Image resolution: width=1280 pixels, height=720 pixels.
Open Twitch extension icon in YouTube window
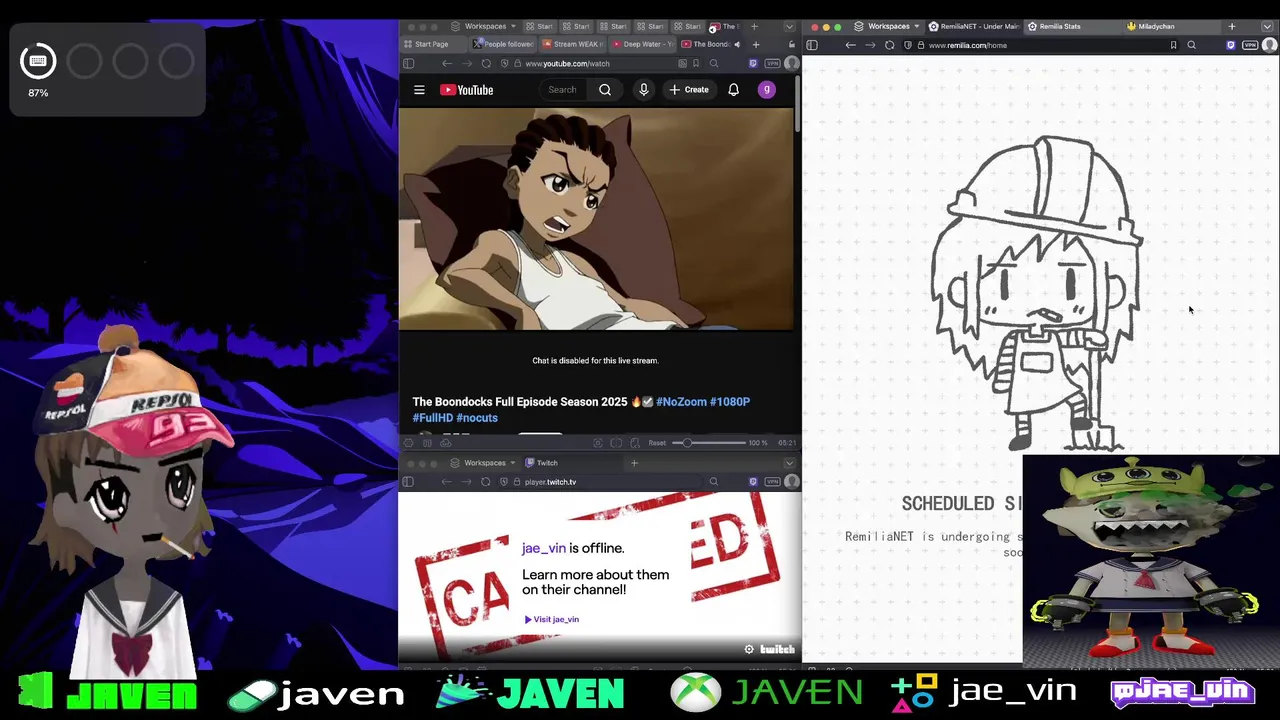click(x=753, y=64)
